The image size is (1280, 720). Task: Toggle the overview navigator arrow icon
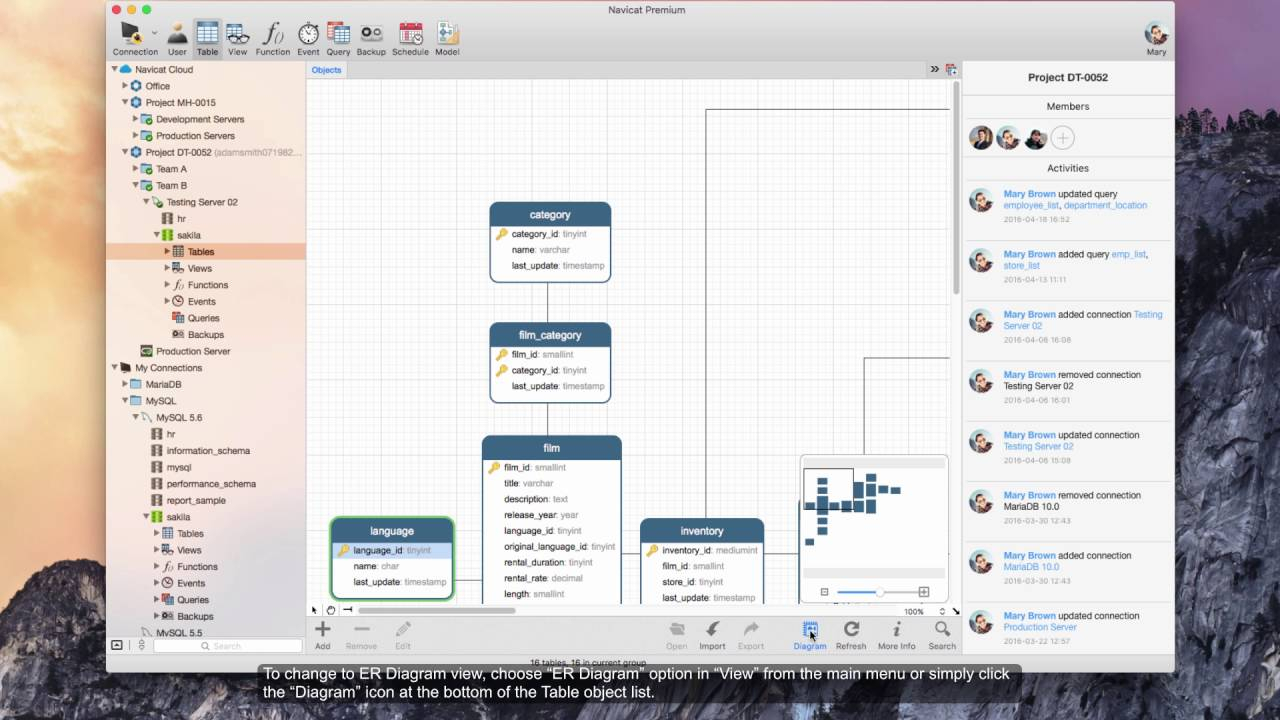point(956,611)
